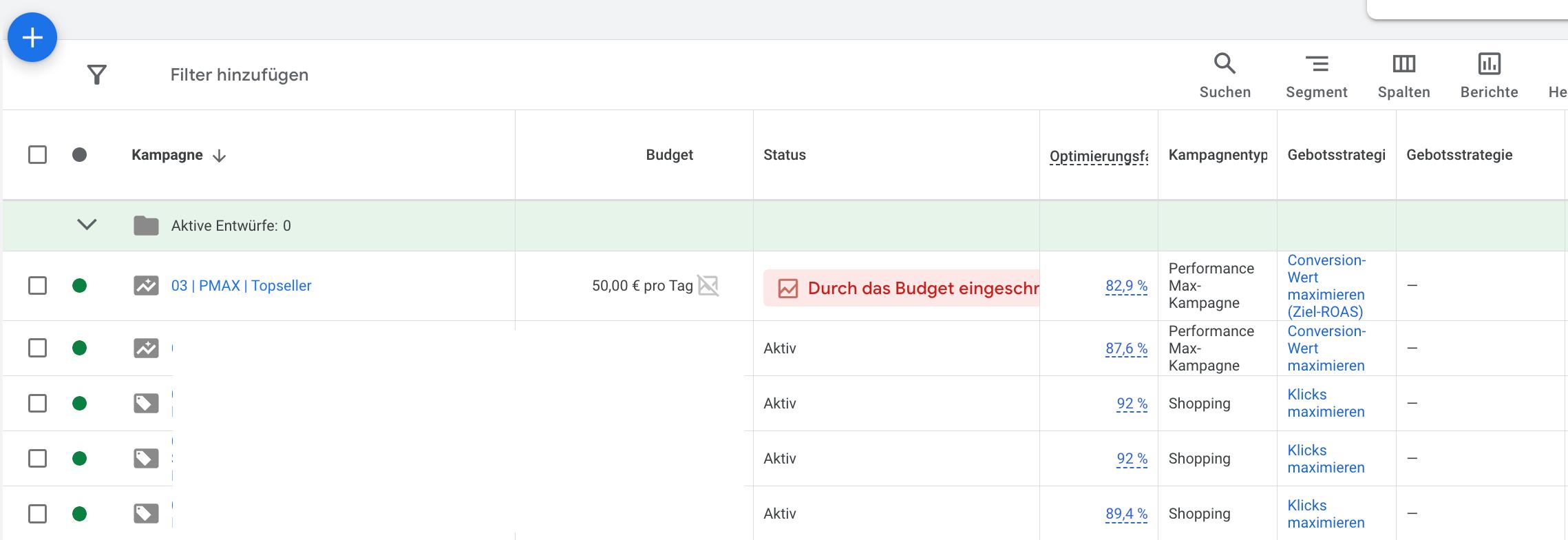Click the Filter hinzufügen field
The width and height of the screenshot is (1568, 540).
[x=240, y=74]
